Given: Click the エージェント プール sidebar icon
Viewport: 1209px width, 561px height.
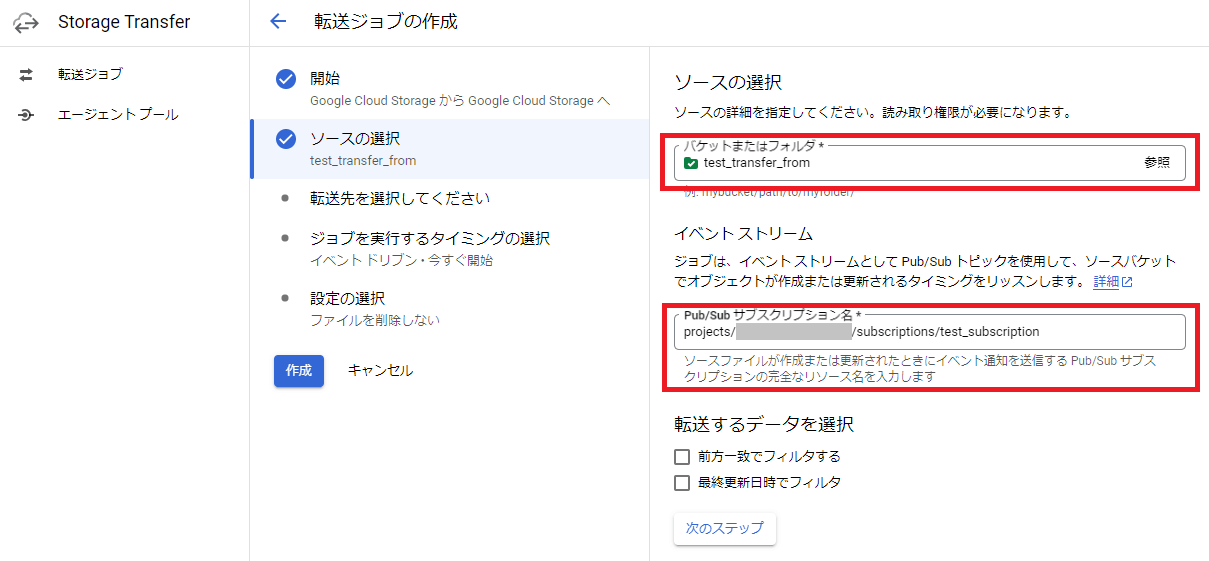Looking at the screenshot, I should 26,115.
